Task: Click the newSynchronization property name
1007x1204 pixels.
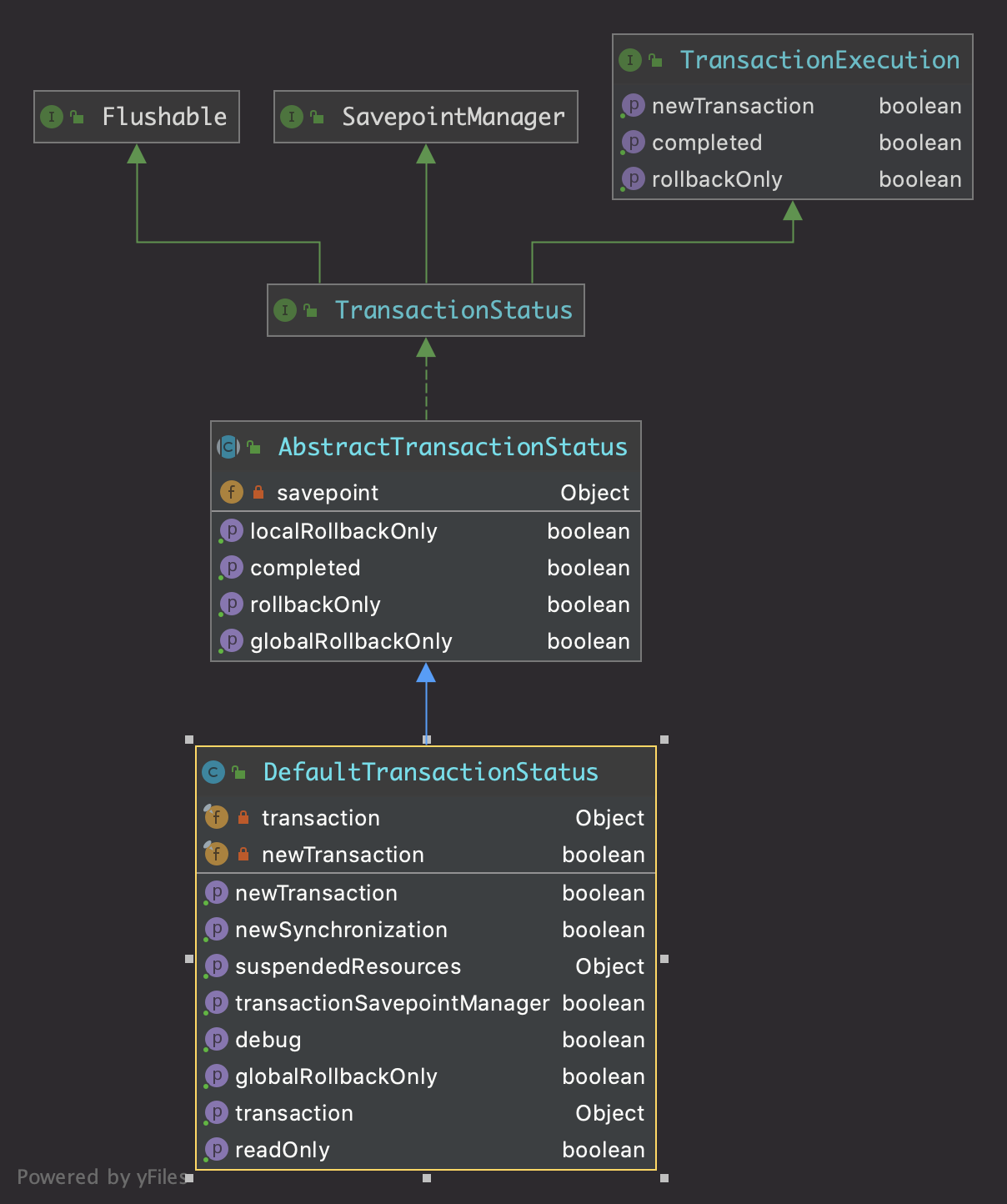Action: coord(341,930)
